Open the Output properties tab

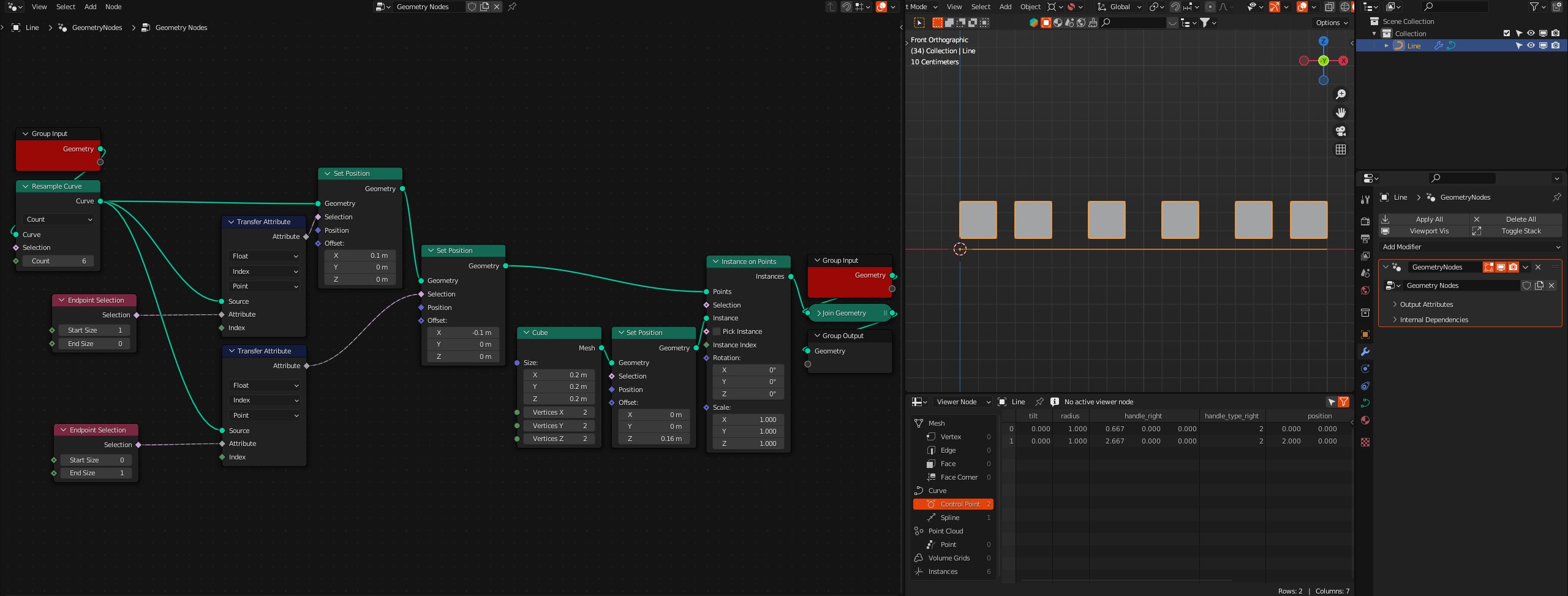point(1365,238)
